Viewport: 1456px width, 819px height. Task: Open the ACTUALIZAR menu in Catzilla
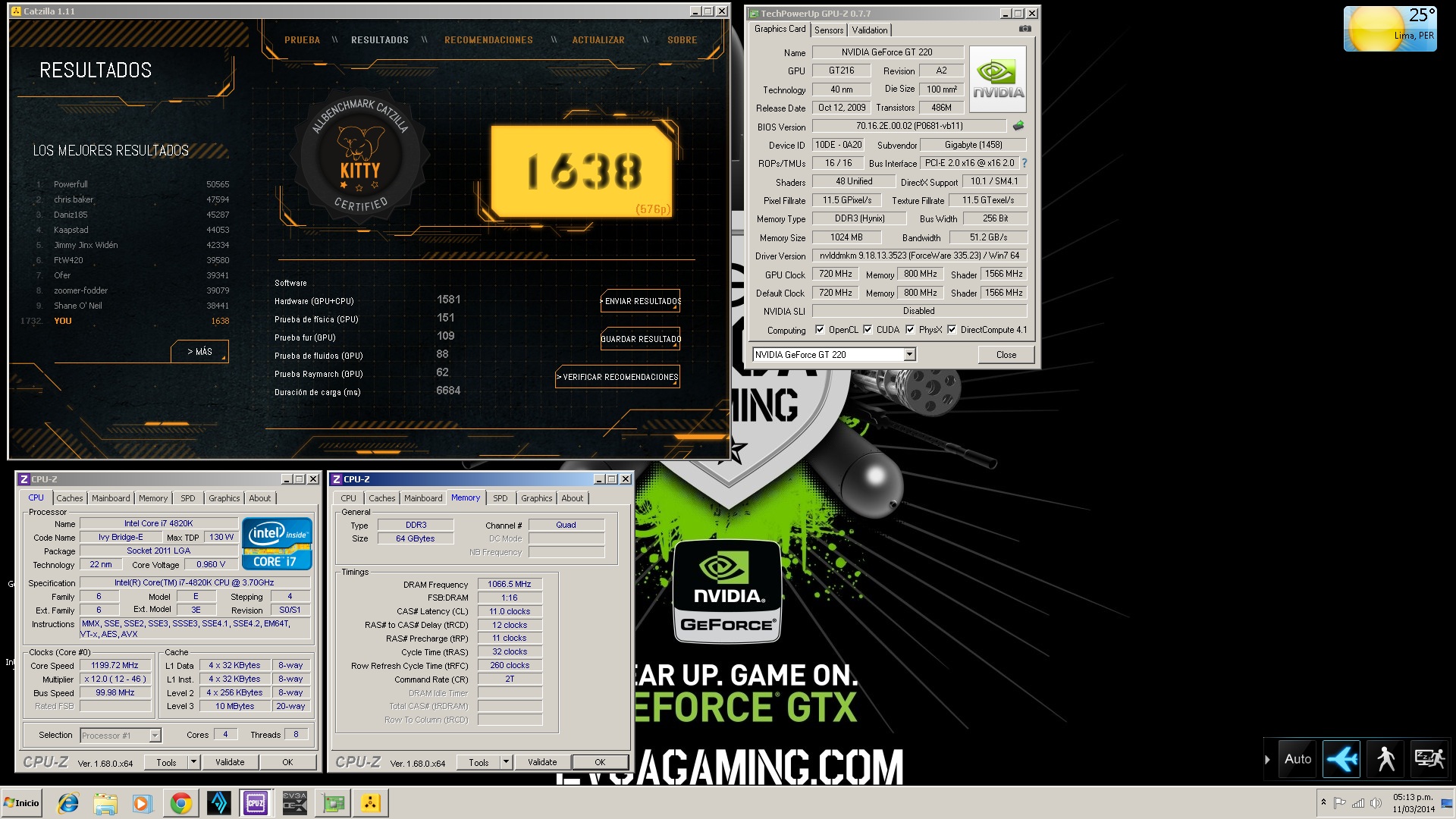point(598,40)
